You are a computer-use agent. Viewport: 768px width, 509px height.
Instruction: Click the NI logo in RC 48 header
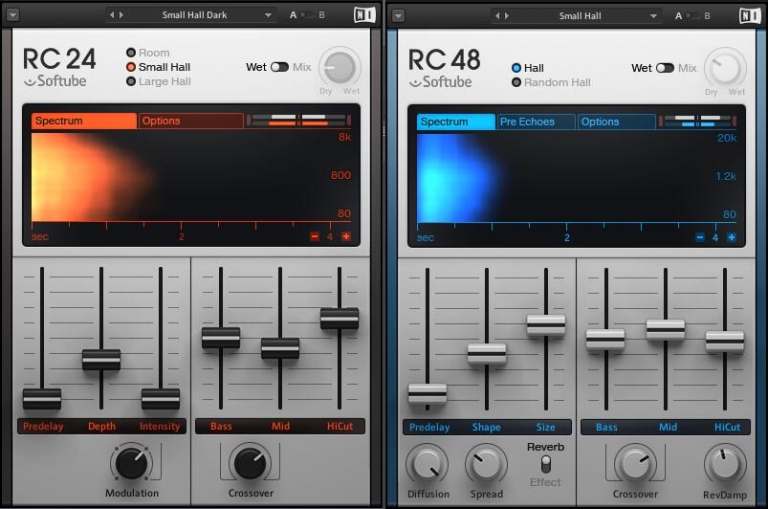point(750,15)
